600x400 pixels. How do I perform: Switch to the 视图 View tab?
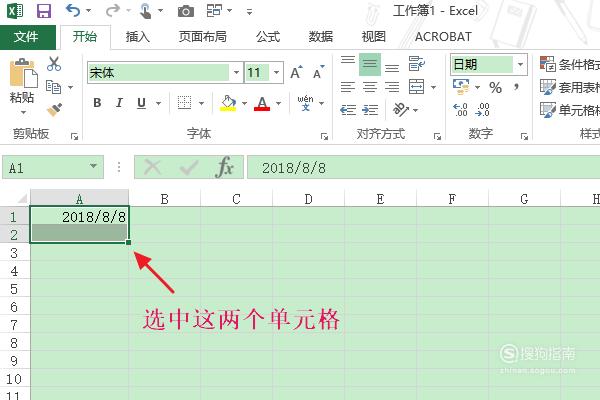click(x=373, y=37)
